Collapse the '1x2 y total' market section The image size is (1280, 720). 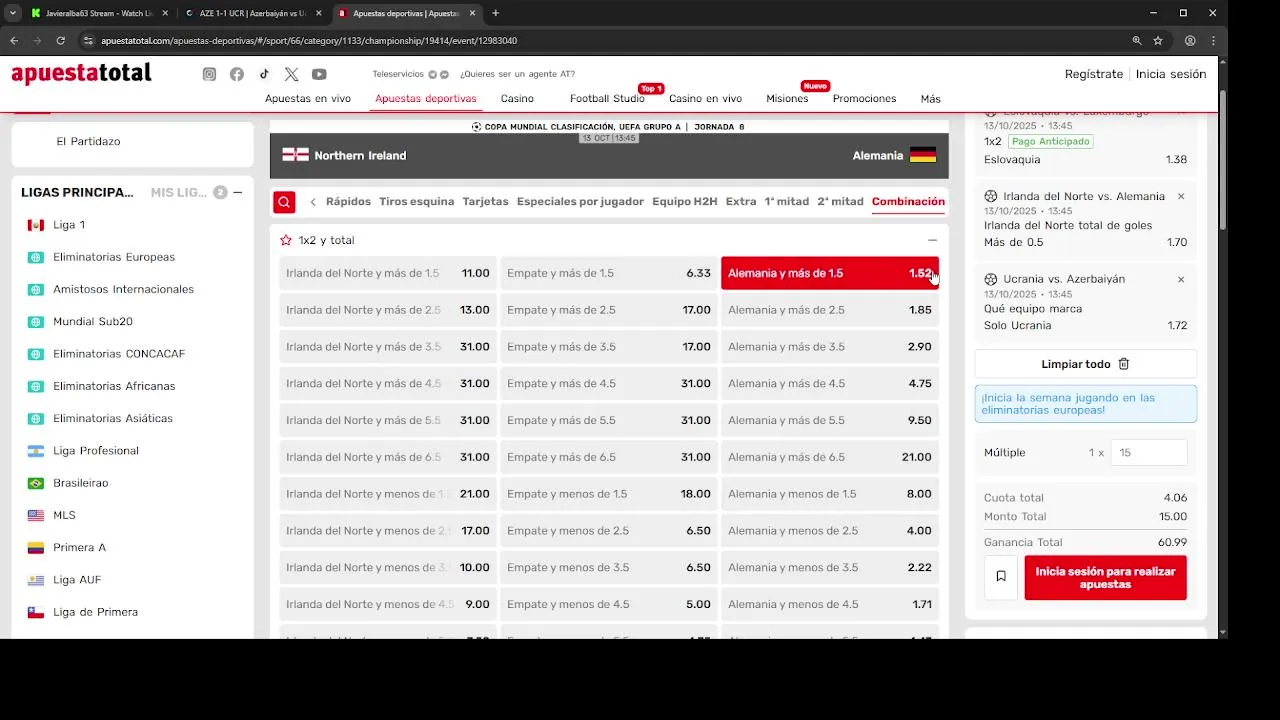click(x=932, y=240)
